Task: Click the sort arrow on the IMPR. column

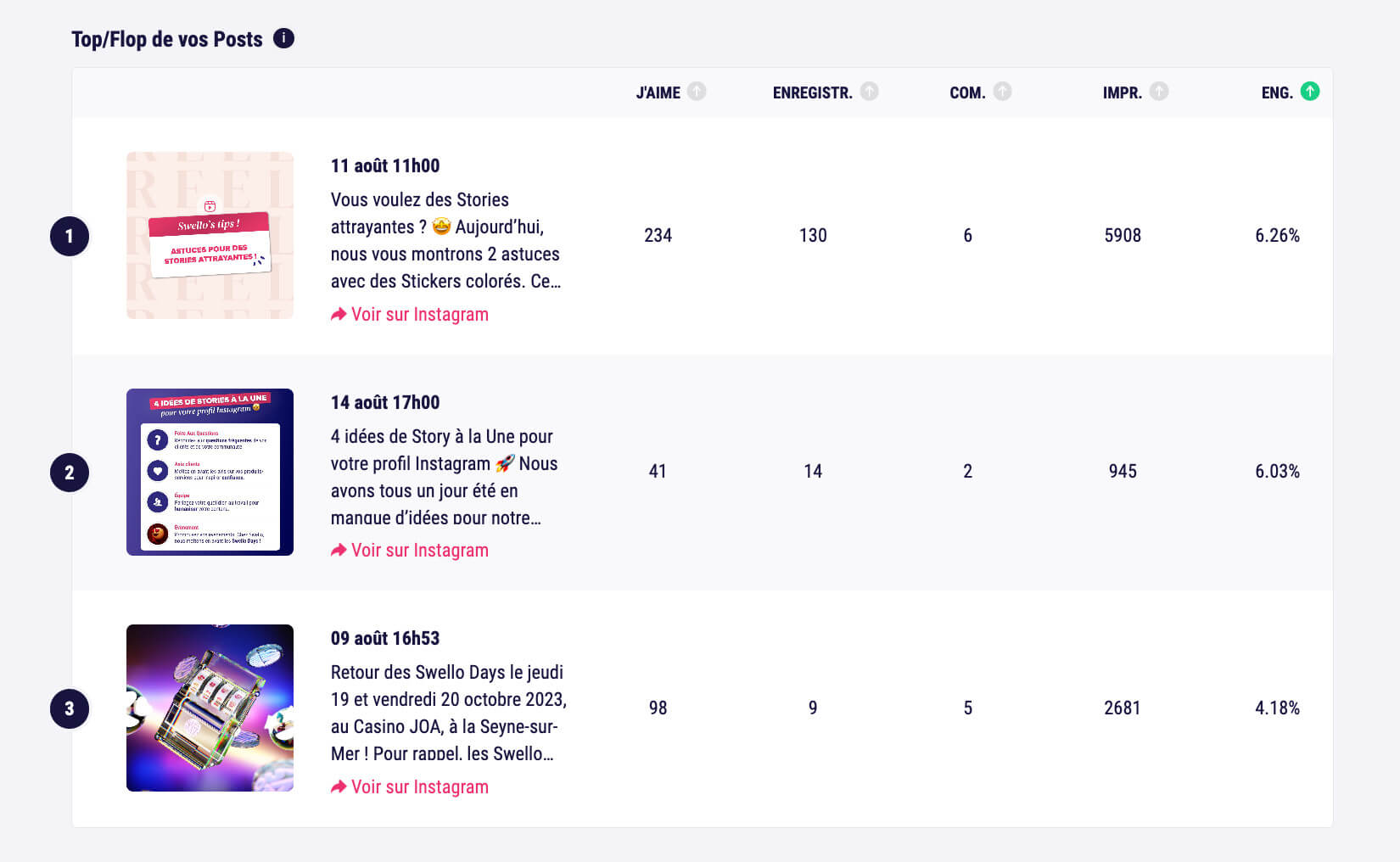Action: (1160, 91)
